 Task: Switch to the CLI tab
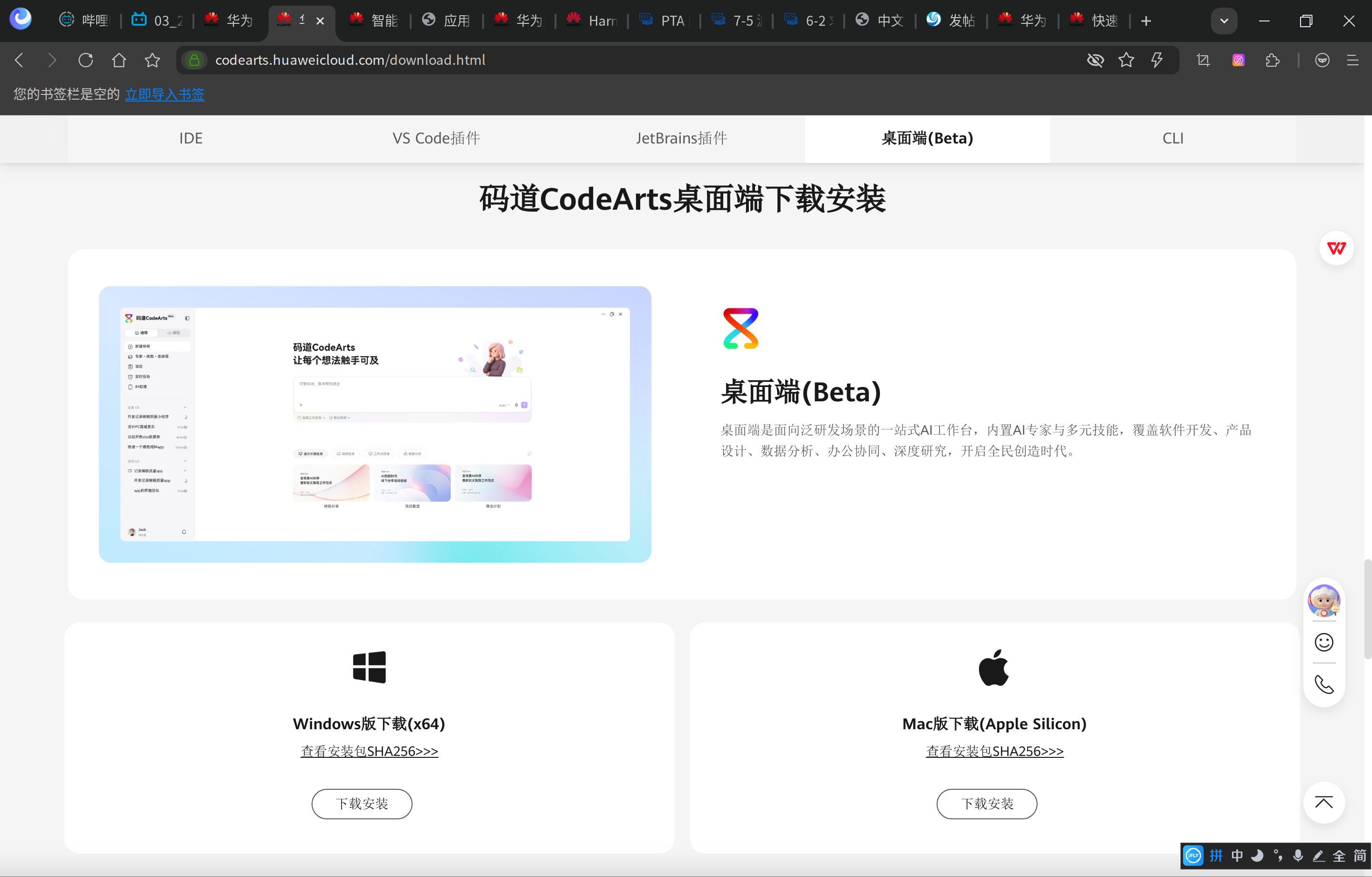tap(1173, 139)
